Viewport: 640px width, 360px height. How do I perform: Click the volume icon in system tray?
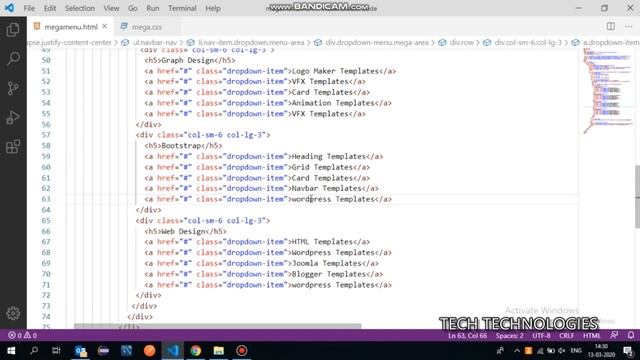[562, 351]
